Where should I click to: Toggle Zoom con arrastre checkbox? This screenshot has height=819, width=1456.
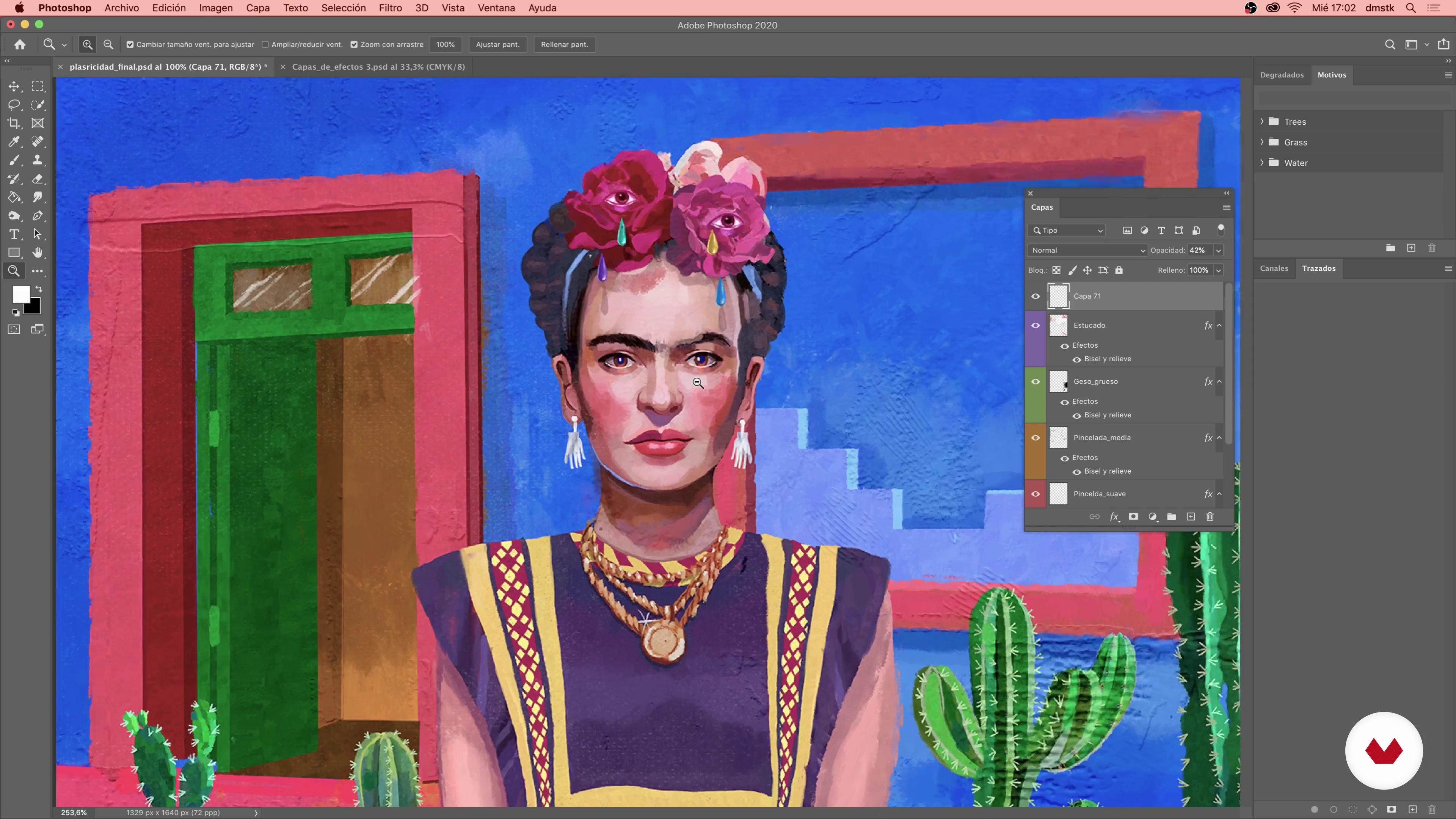(x=355, y=45)
